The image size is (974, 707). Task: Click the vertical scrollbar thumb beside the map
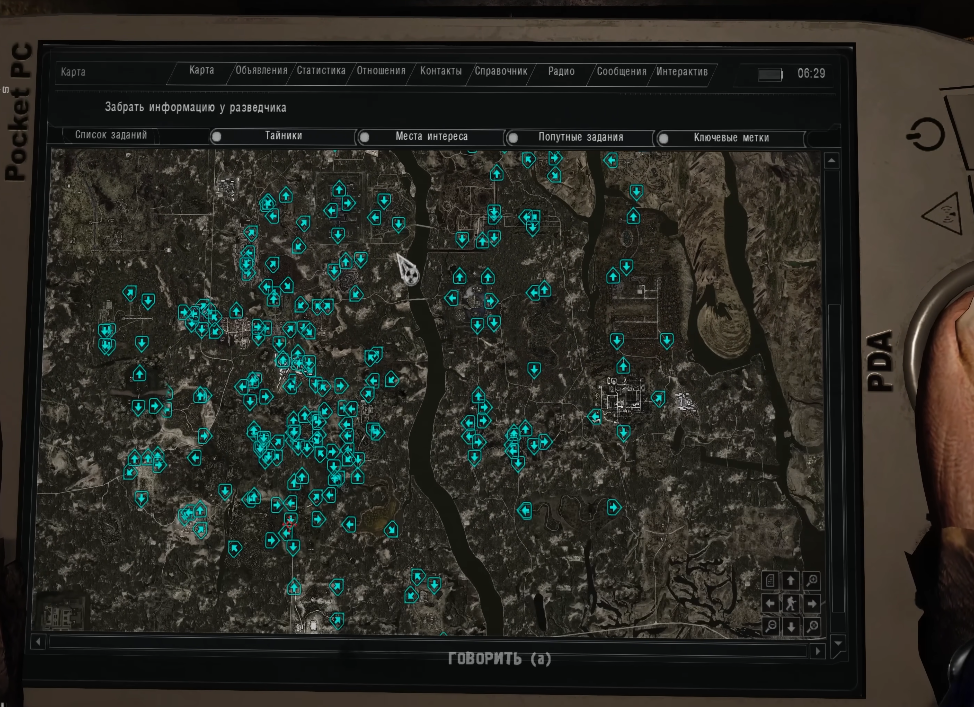point(835,458)
